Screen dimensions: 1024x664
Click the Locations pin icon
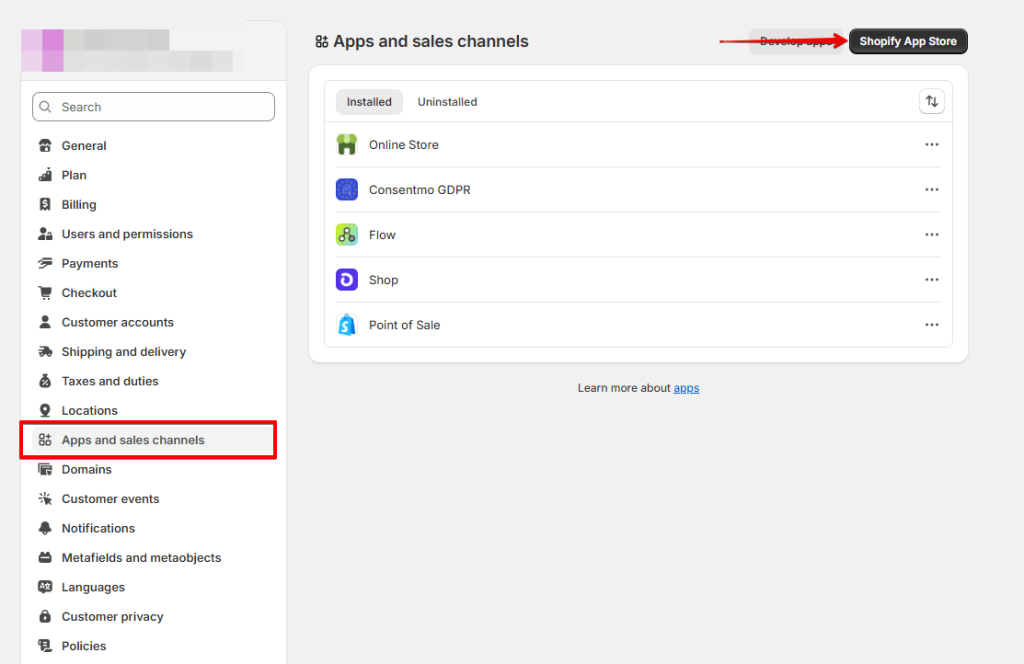[x=45, y=410]
